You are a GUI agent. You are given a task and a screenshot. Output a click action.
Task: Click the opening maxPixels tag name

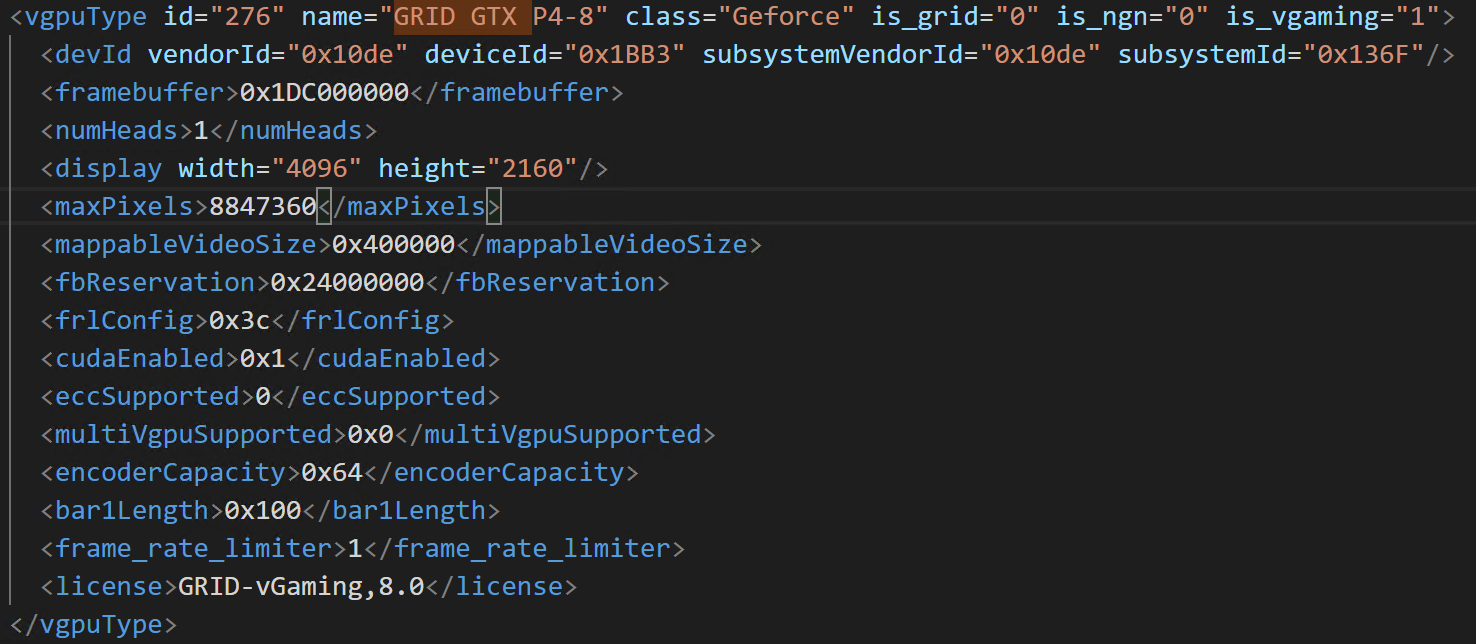point(124,206)
